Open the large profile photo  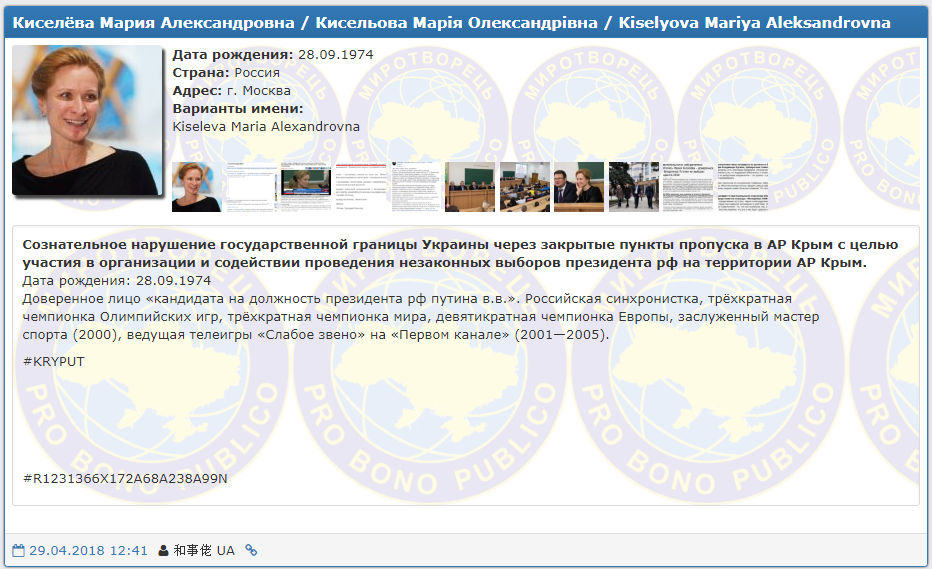coord(87,120)
